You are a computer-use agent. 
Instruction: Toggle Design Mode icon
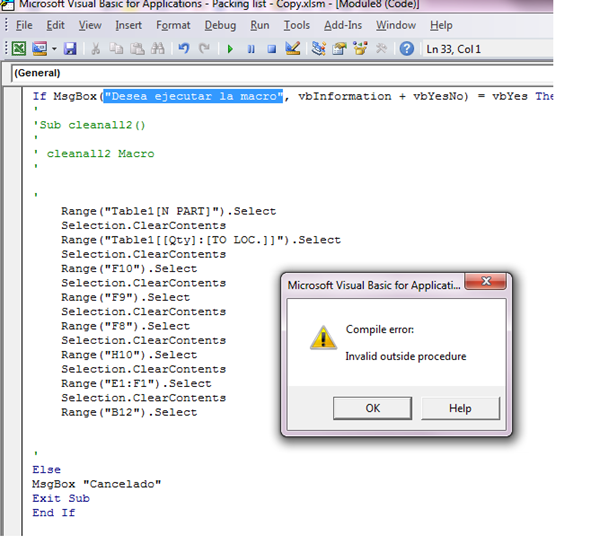tap(293, 49)
